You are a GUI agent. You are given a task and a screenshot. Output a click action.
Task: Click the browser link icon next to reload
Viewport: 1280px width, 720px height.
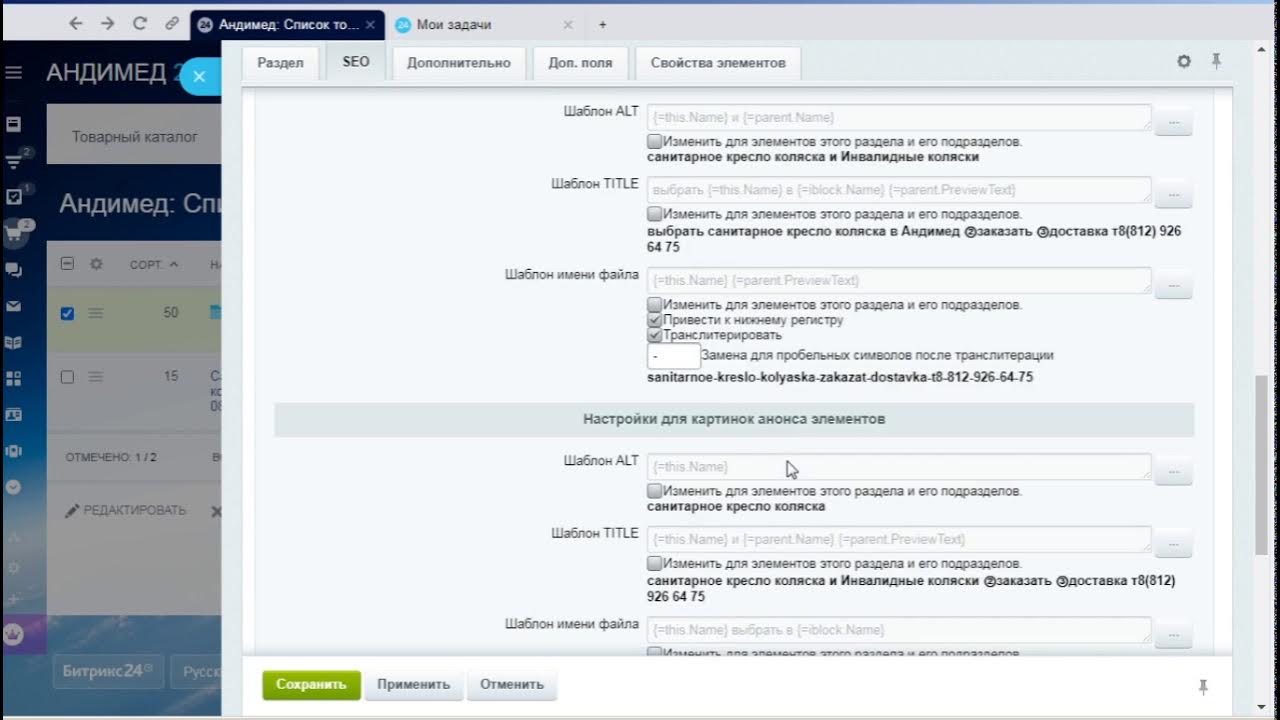tap(172, 24)
